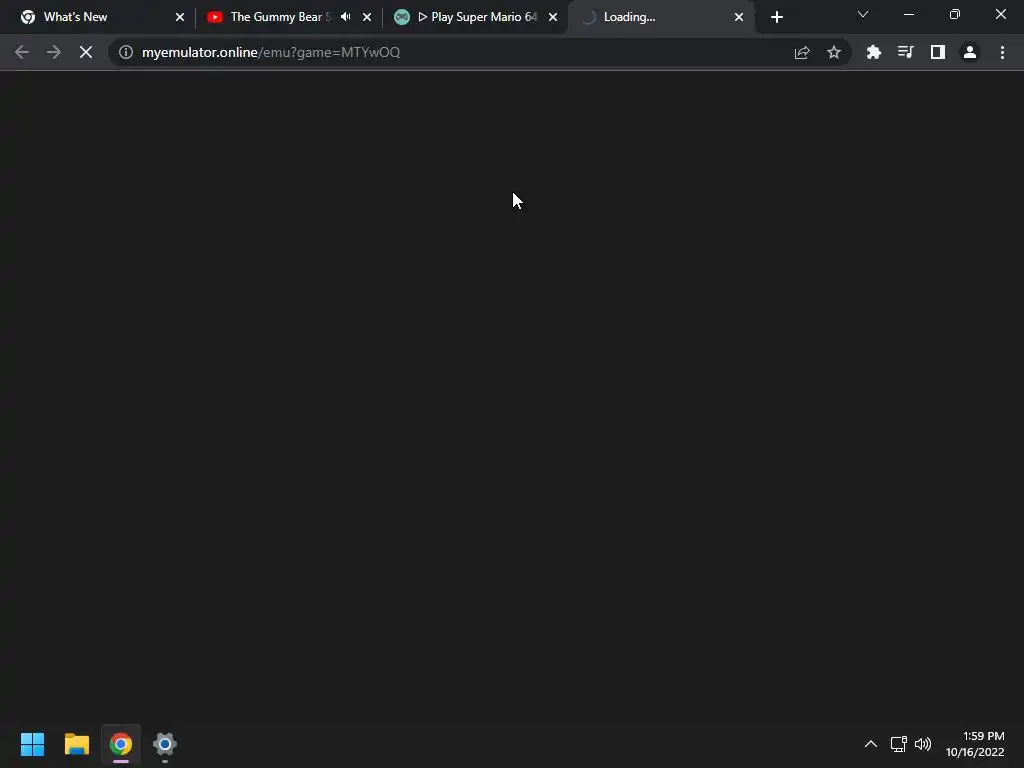View site information icon
1024x768 pixels.
126,52
